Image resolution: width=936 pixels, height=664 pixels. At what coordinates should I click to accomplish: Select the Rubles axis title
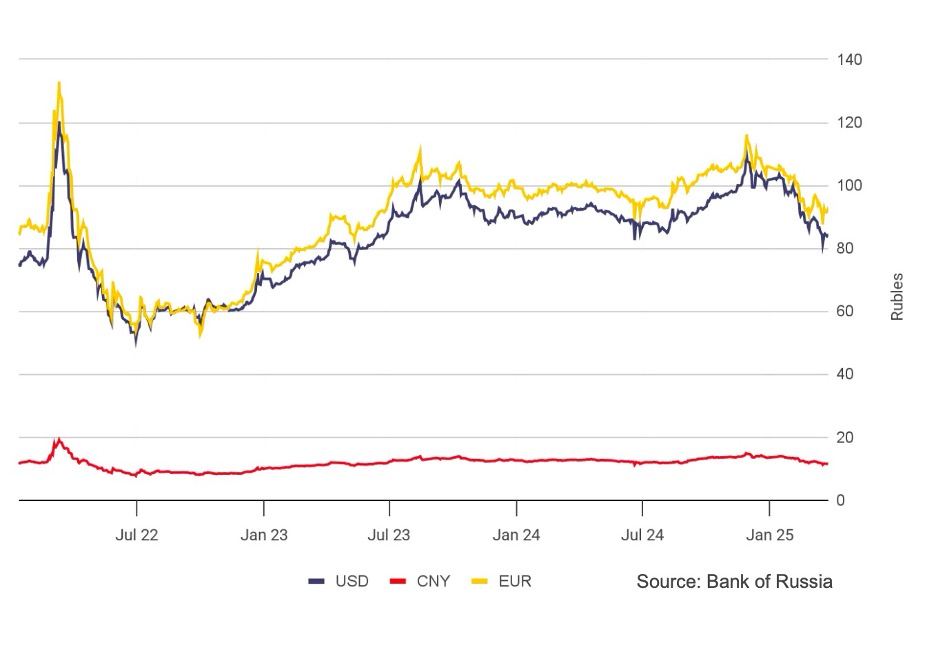point(897,296)
